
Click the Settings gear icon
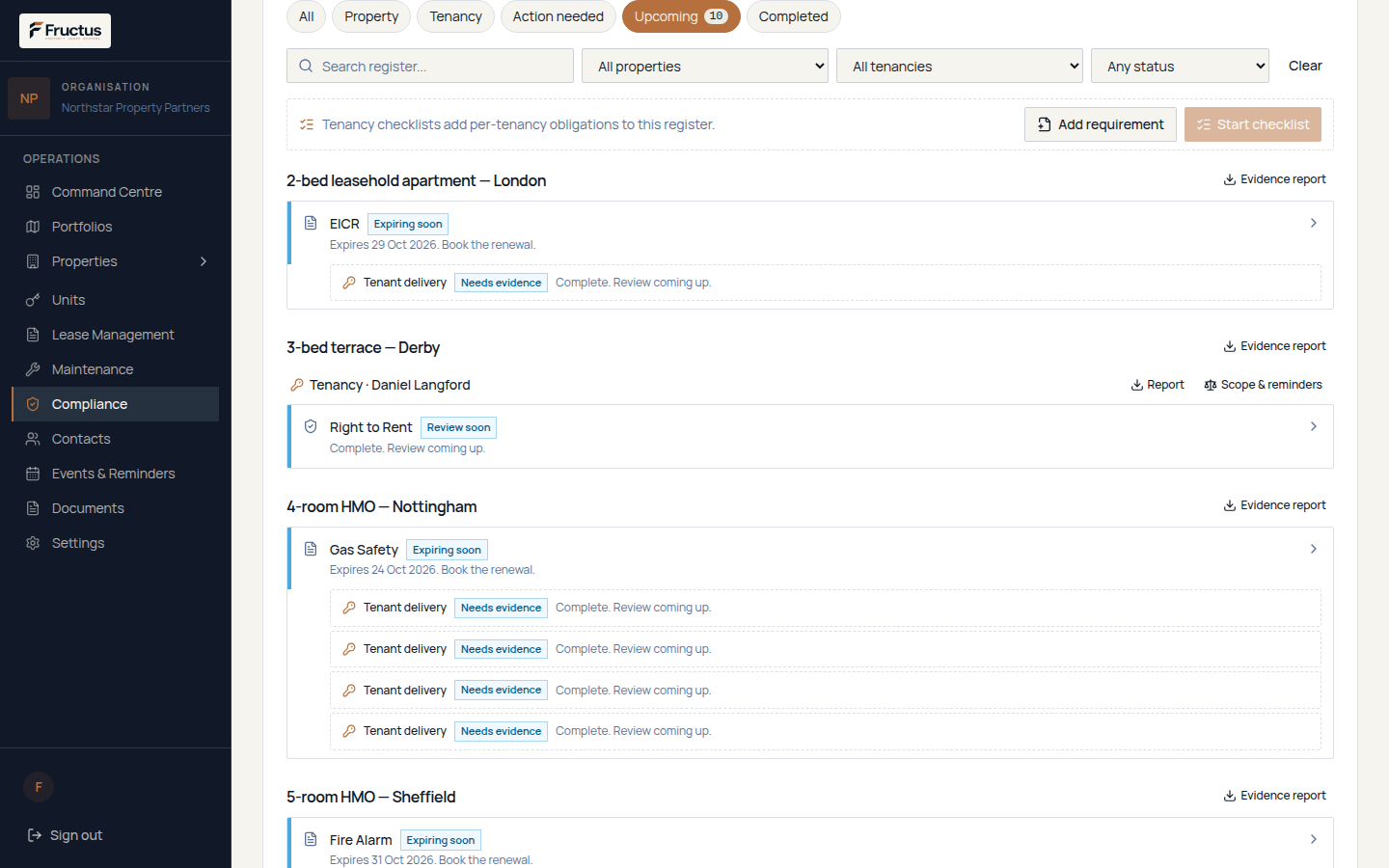33,543
